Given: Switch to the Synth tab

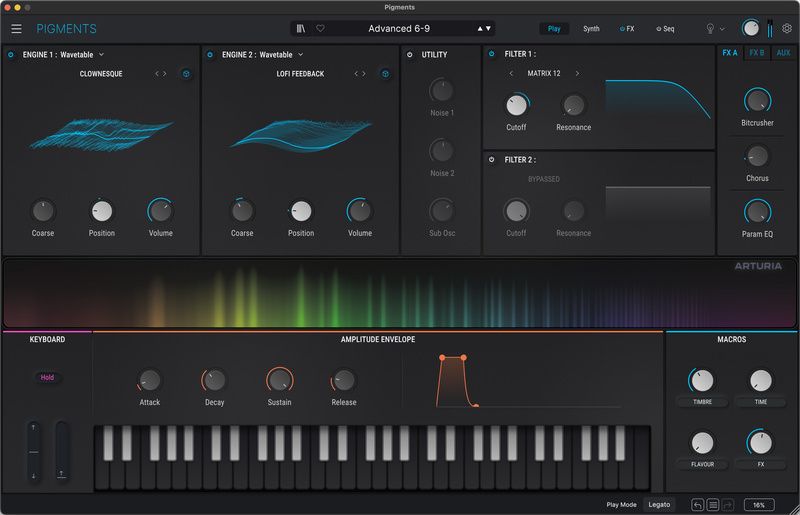Looking at the screenshot, I should (591, 29).
